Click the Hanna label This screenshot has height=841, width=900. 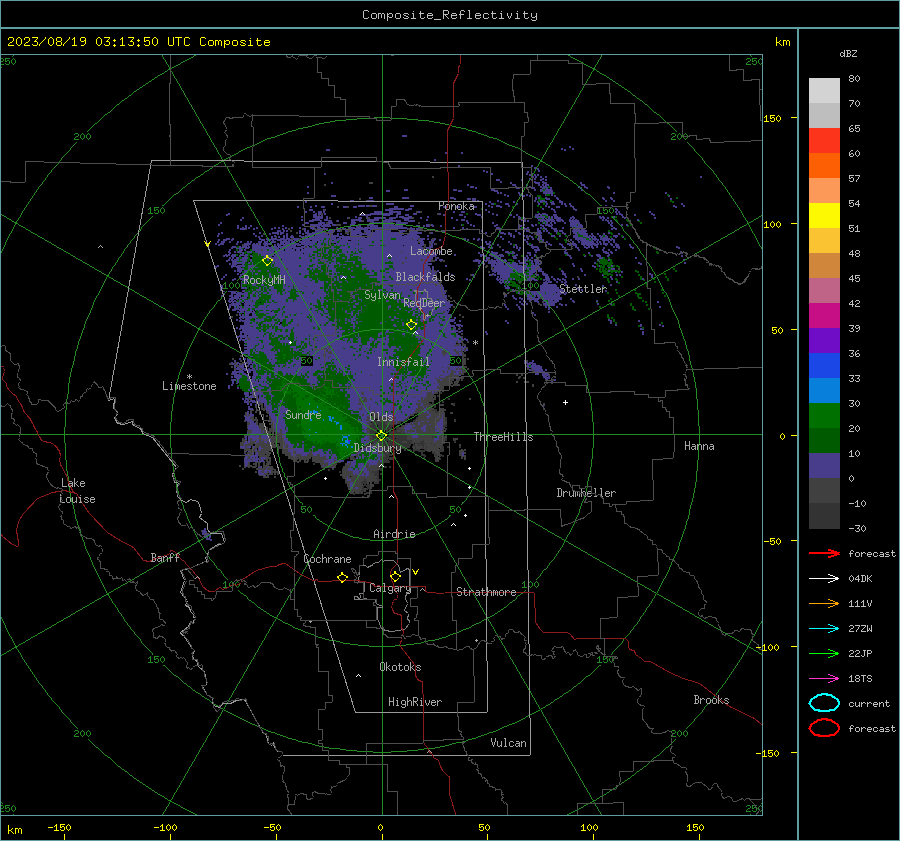pyautogui.click(x=699, y=446)
